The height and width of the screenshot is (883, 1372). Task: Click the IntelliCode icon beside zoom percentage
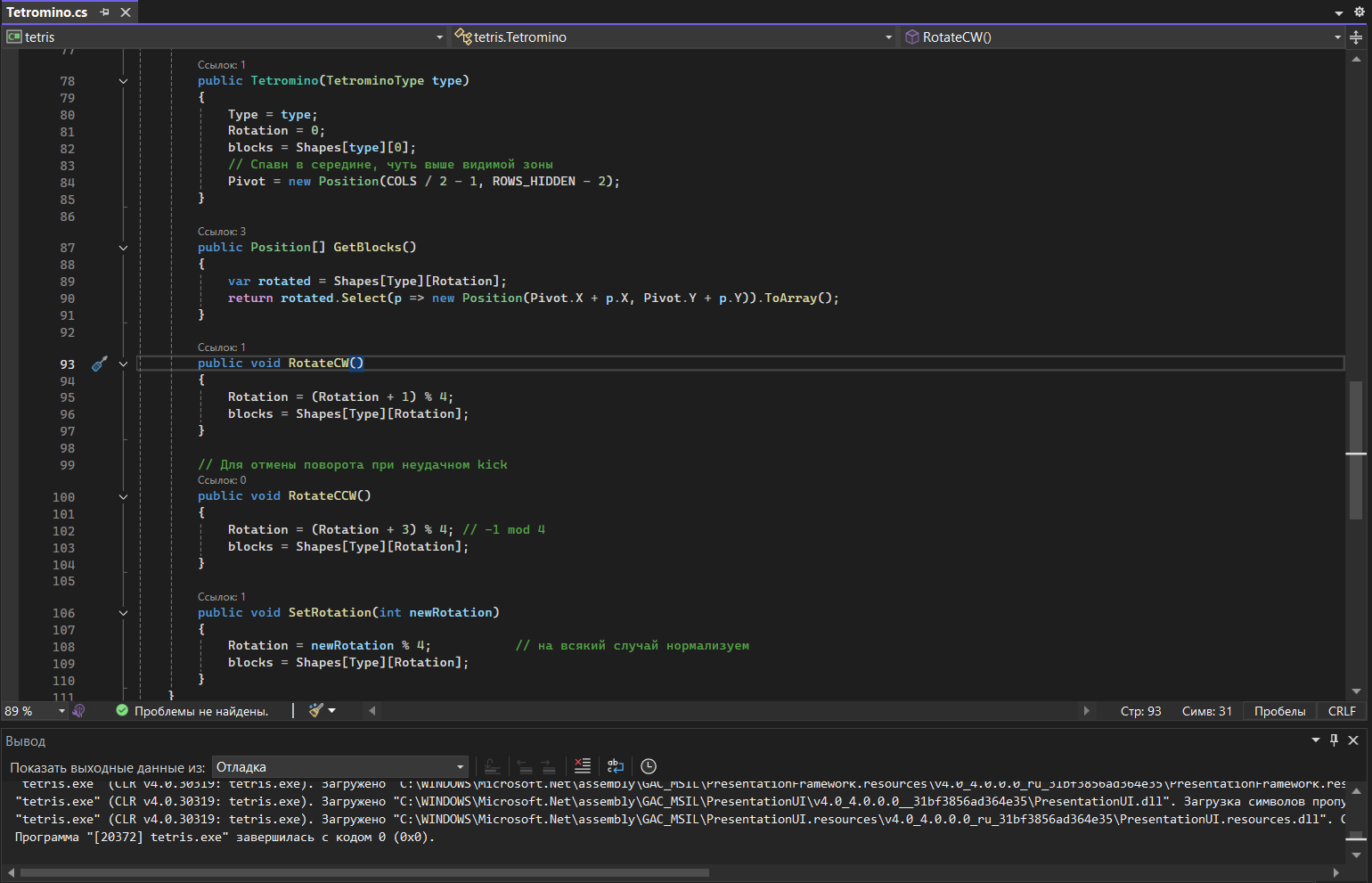click(x=78, y=711)
